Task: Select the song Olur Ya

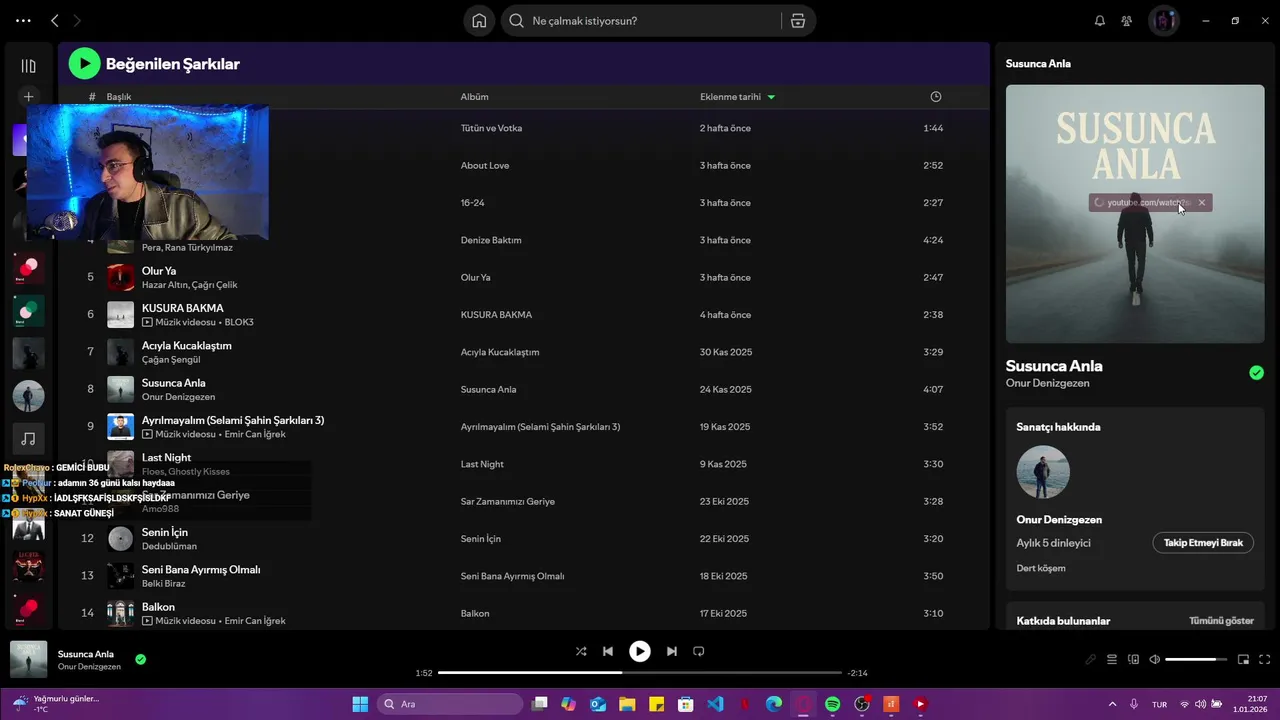Action: (x=159, y=271)
